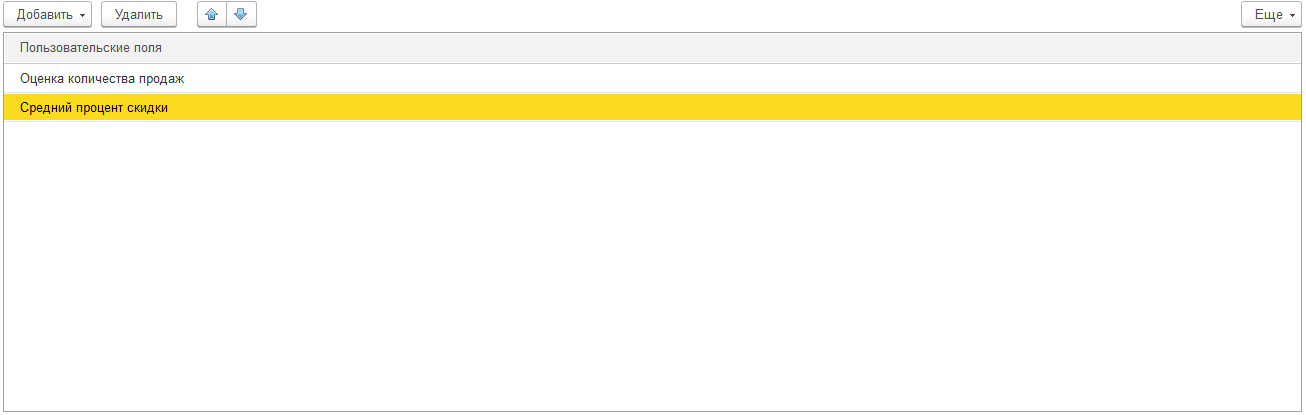Click the Удалить button

click(139, 15)
